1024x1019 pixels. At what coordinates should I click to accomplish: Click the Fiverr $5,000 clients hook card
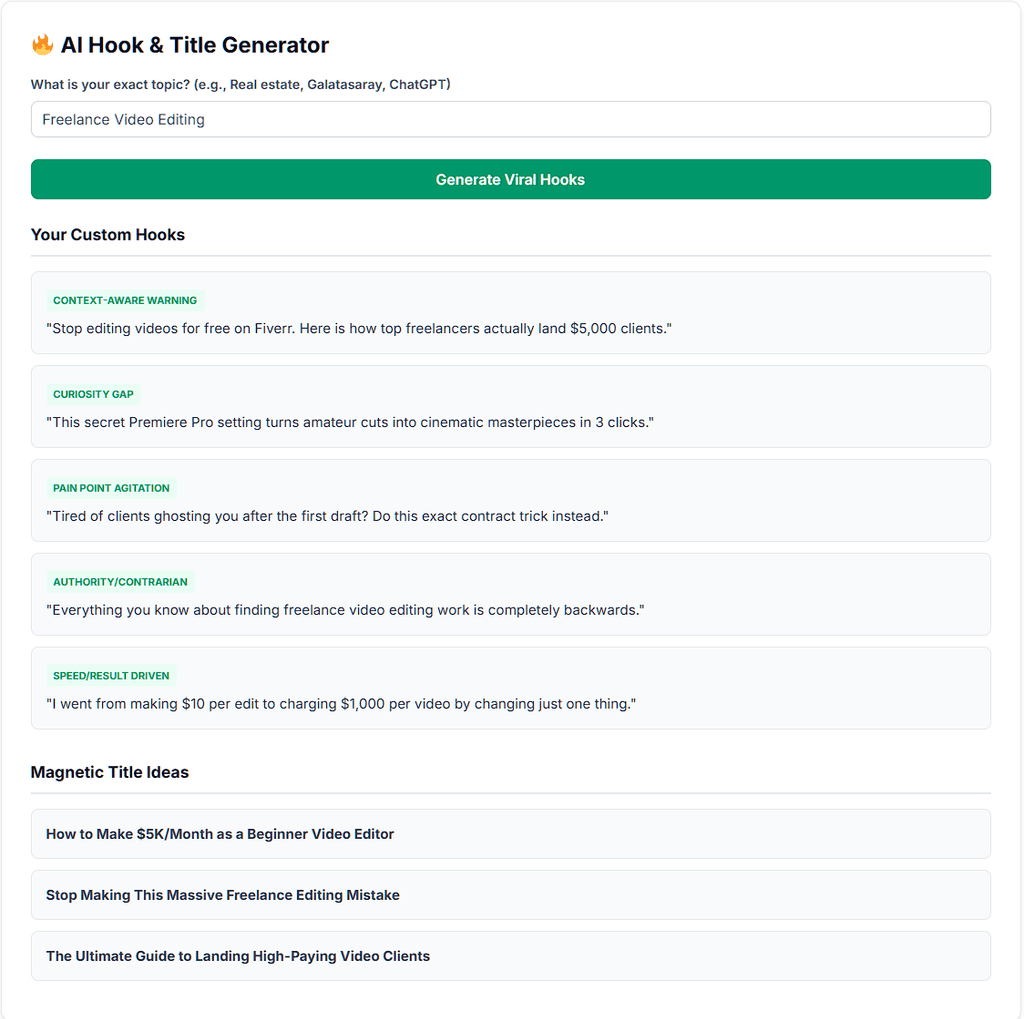click(511, 313)
